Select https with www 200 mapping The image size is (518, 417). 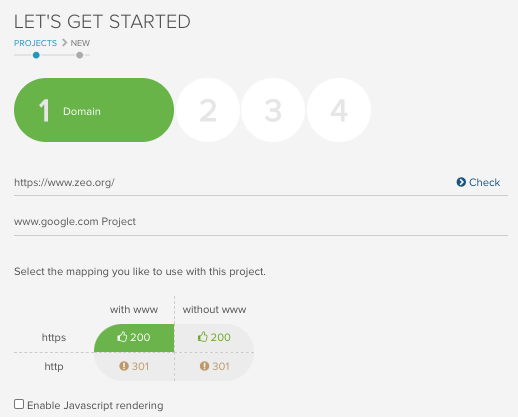tap(134, 338)
